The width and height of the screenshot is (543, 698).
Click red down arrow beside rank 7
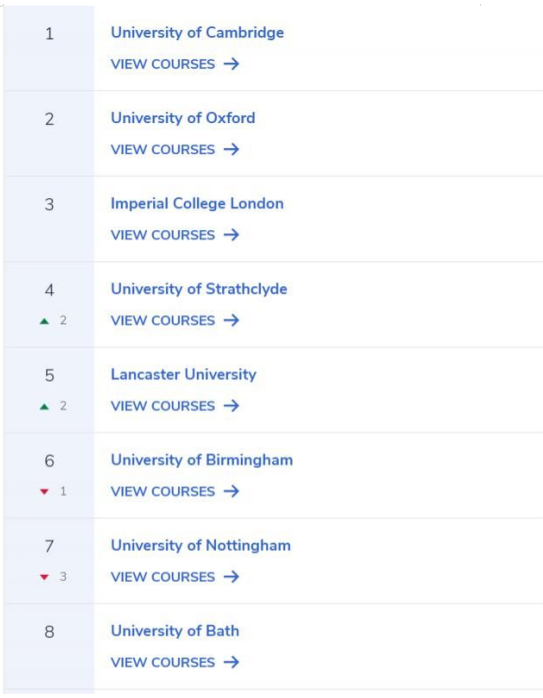[x=45, y=577]
